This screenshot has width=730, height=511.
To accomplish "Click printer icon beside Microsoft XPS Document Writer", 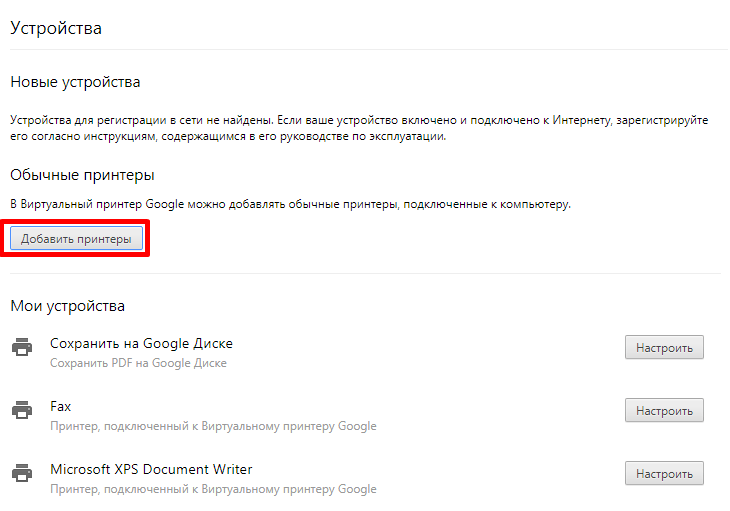I will pos(22,473).
